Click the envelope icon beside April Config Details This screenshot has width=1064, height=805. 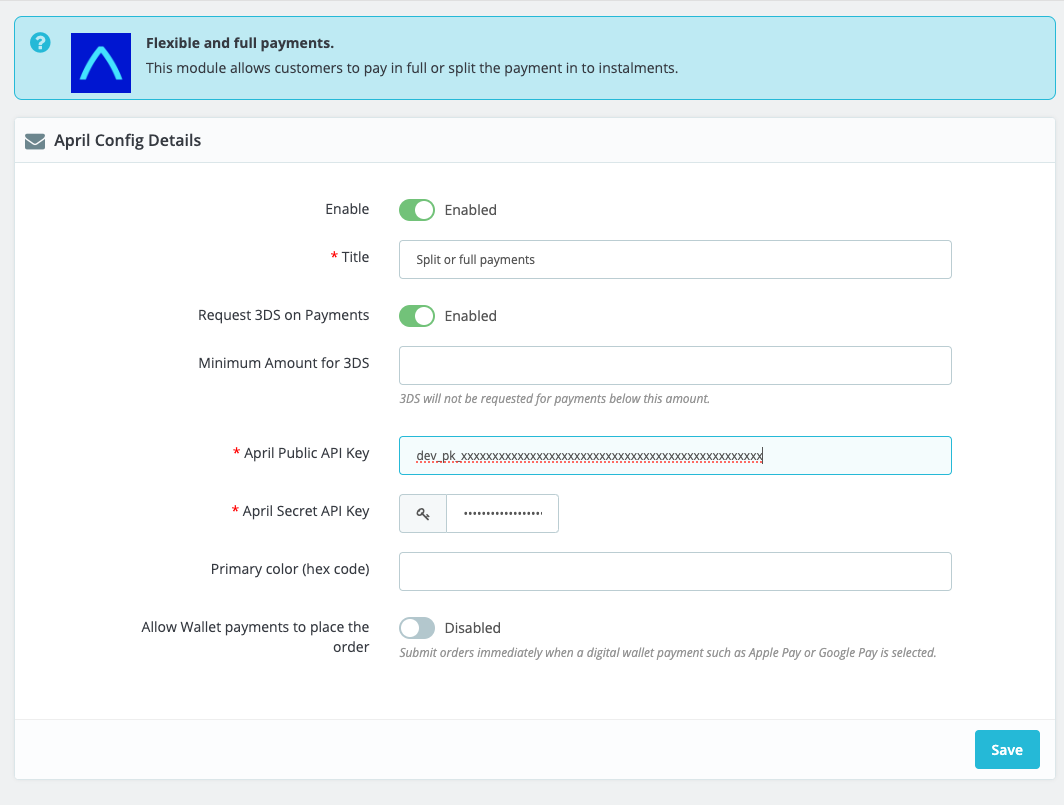(x=35, y=140)
